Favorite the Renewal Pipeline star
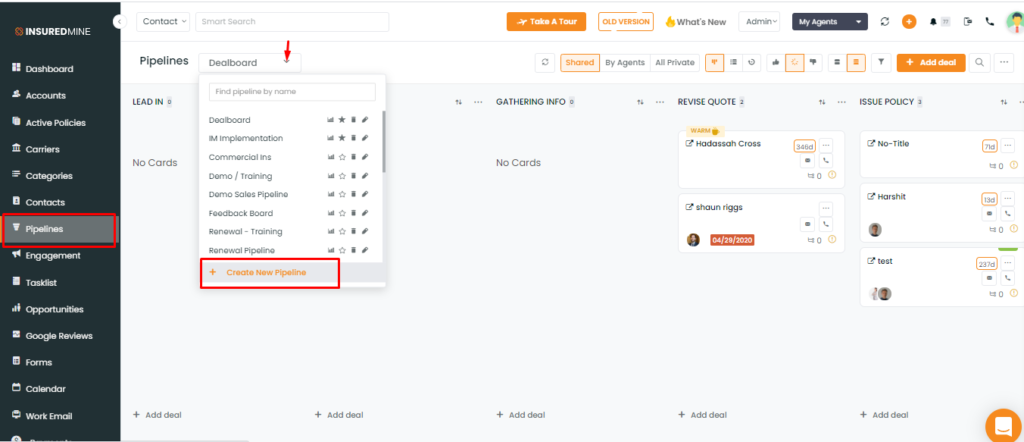 342,250
